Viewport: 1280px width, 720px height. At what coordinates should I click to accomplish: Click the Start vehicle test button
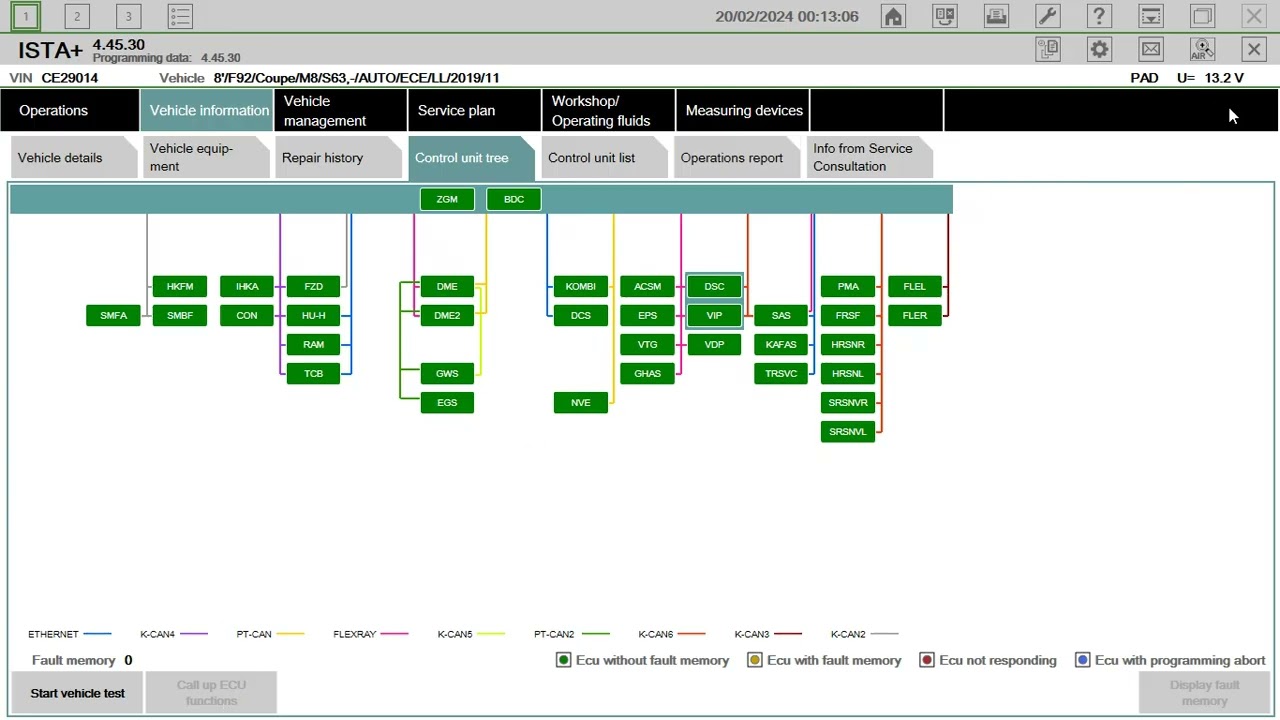(77, 693)
